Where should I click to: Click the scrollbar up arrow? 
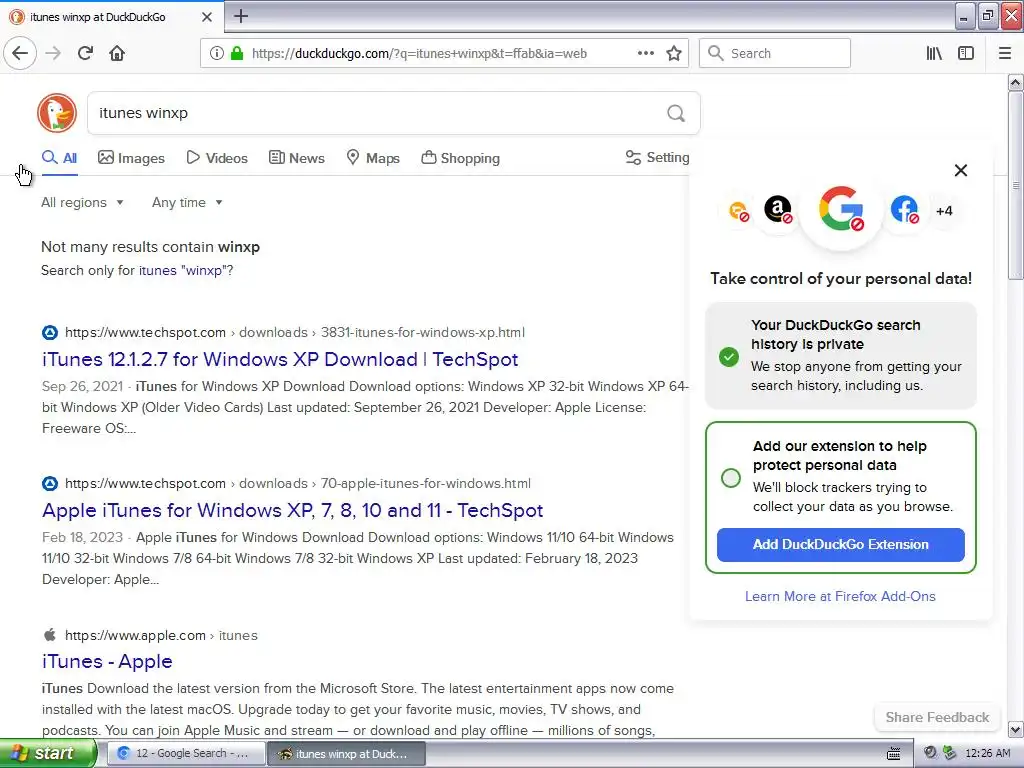1015,82
